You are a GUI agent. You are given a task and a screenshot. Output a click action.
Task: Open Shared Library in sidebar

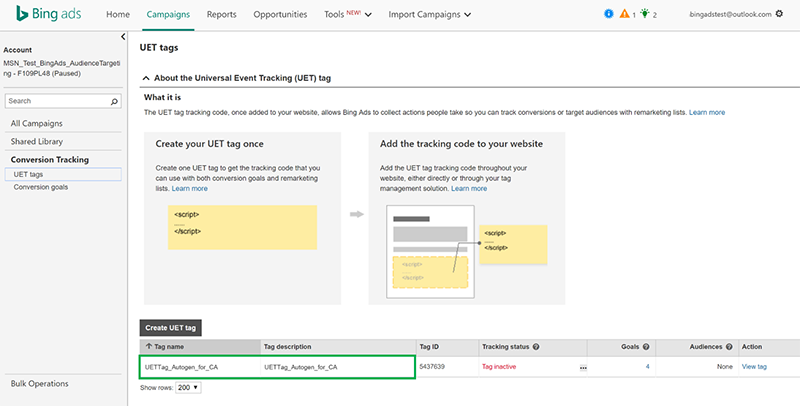pos(37,141)
